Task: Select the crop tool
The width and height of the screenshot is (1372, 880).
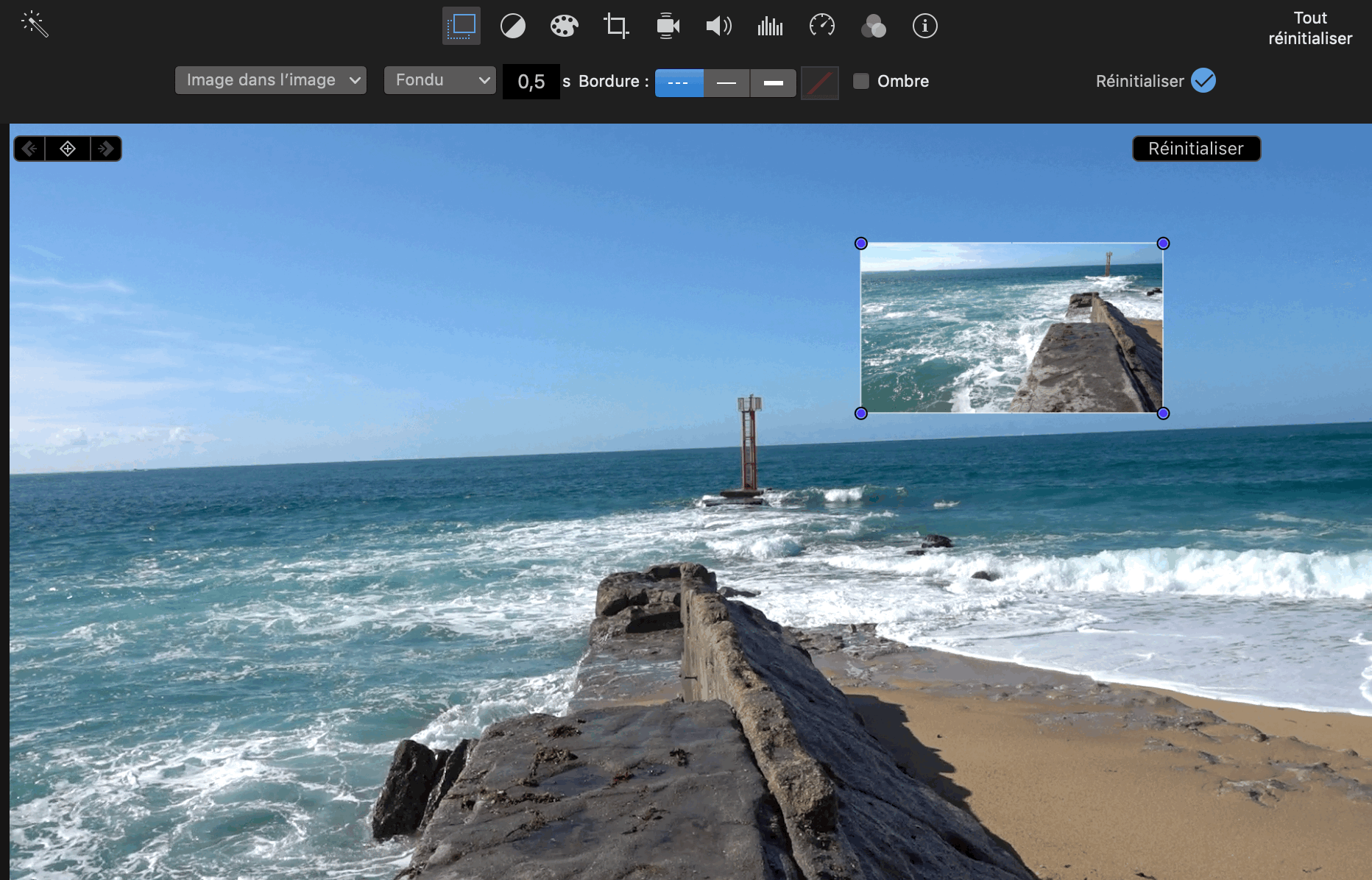Action: coord(616,26)
